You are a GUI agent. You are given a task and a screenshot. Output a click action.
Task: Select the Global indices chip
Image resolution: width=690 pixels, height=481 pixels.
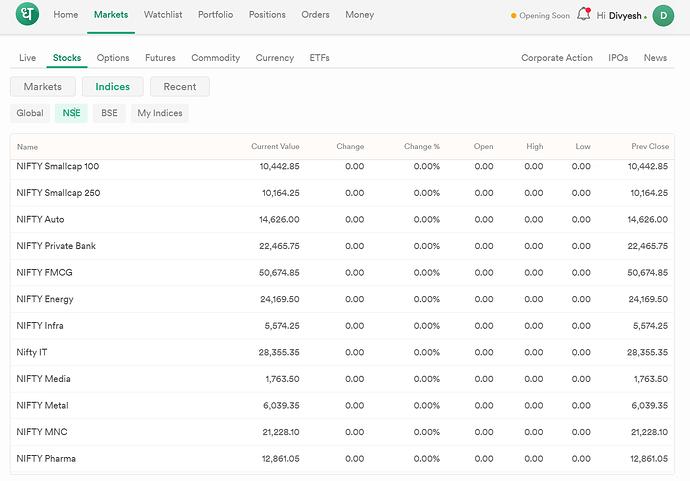point(30,113)
